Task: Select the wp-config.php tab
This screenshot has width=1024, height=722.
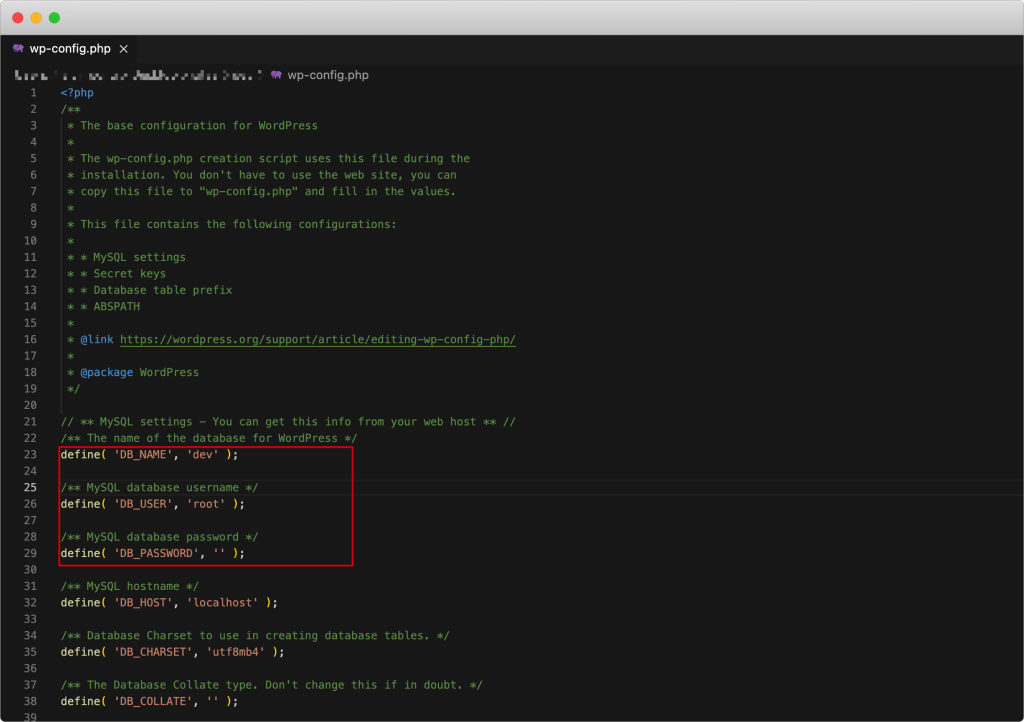Action: [x=70, y=49]
